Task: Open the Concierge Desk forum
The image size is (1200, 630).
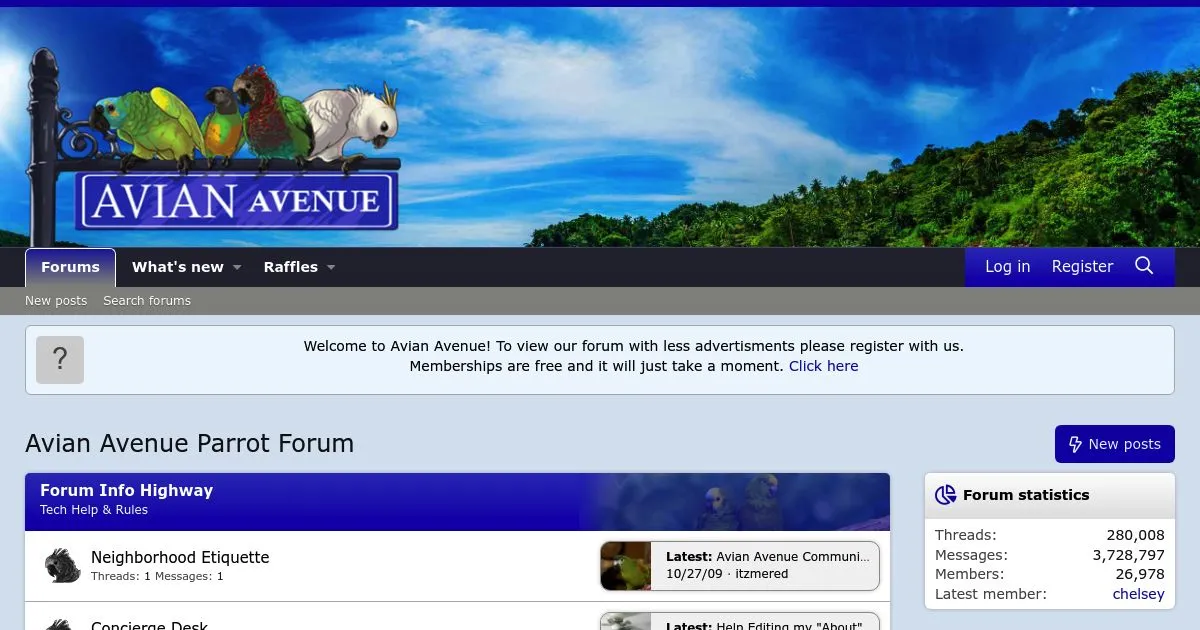Action: pos(149,625)
